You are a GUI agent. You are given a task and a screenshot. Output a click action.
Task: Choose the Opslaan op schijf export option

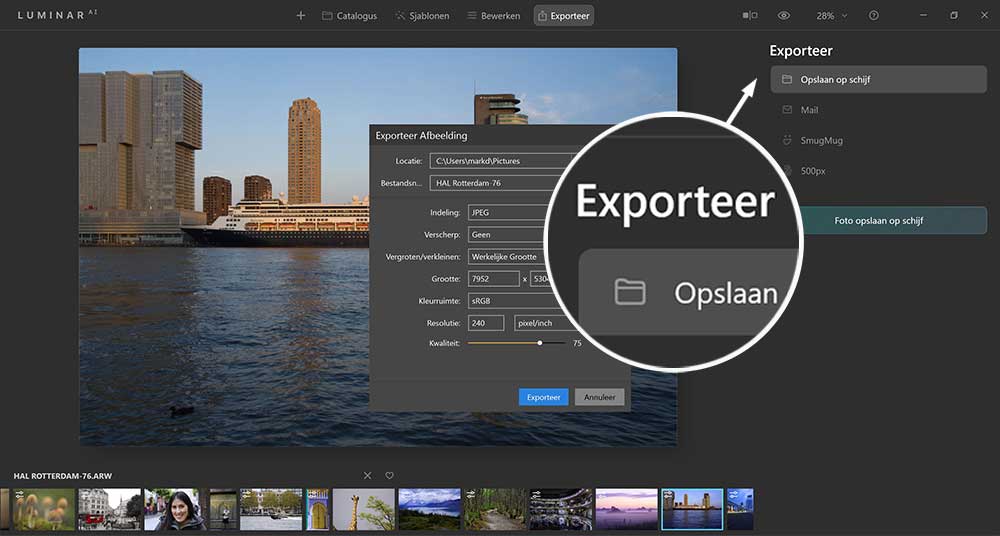pyautogui.click(x=878, y=80)
